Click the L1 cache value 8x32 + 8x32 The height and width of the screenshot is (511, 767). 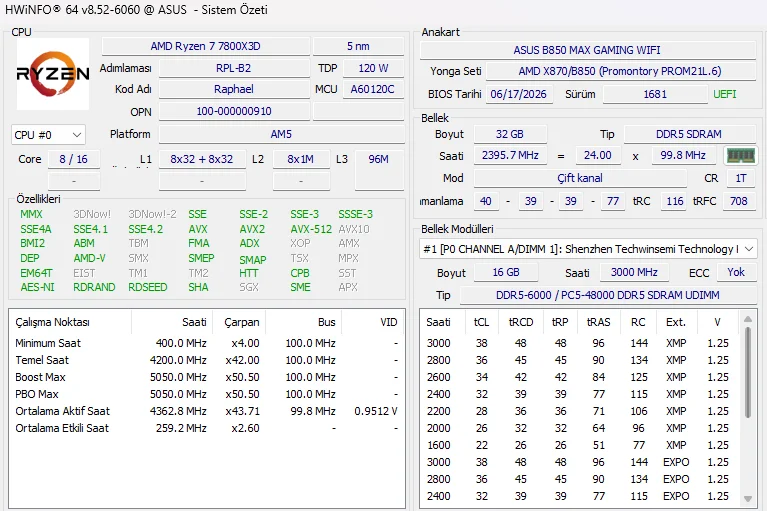[x=202, y=159]
